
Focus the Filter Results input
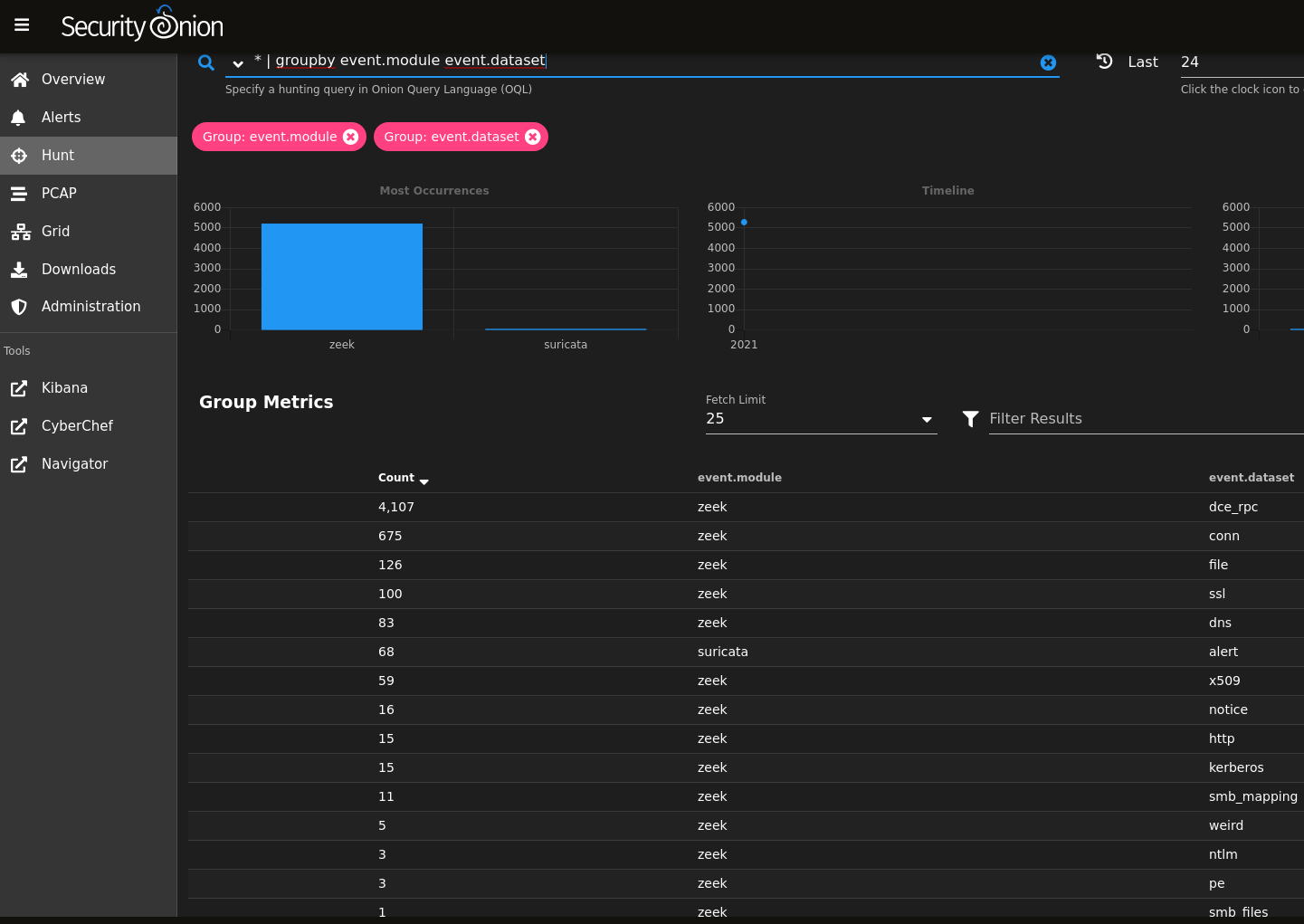point(1147,419)
